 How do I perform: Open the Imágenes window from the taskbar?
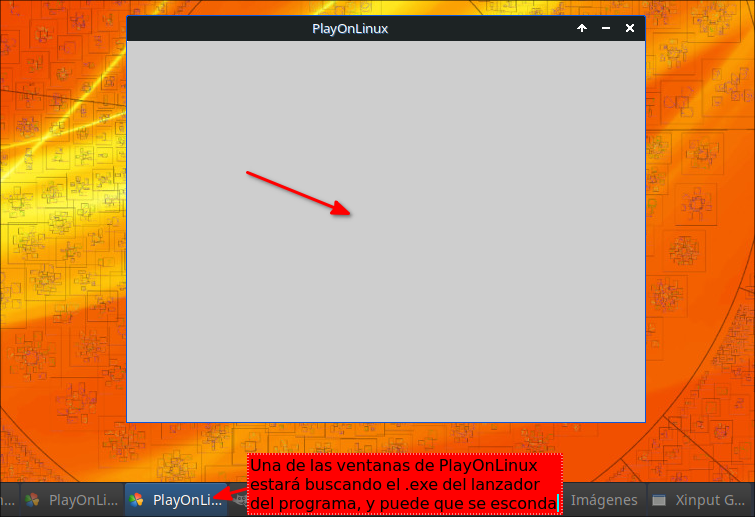(604, 500)
